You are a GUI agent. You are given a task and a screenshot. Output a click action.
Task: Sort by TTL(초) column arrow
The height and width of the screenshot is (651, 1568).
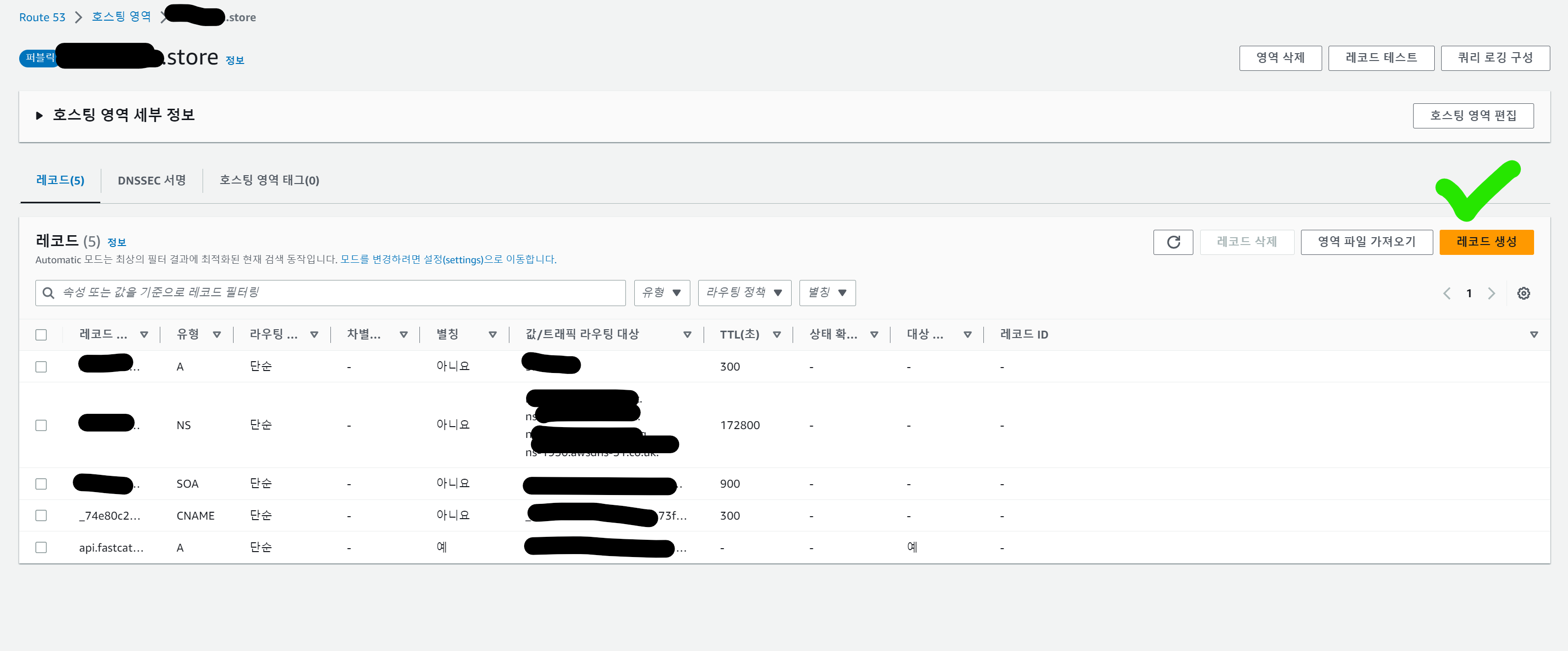777,334
